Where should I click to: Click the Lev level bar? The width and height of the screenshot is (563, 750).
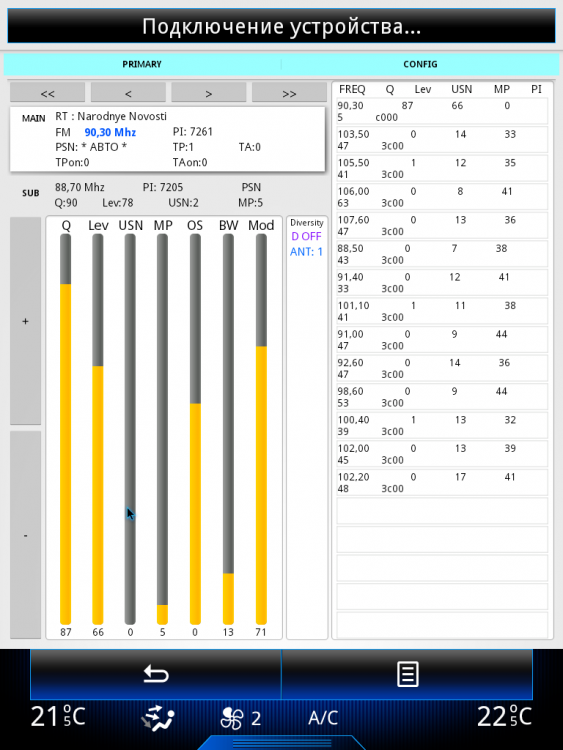[98, 429]
